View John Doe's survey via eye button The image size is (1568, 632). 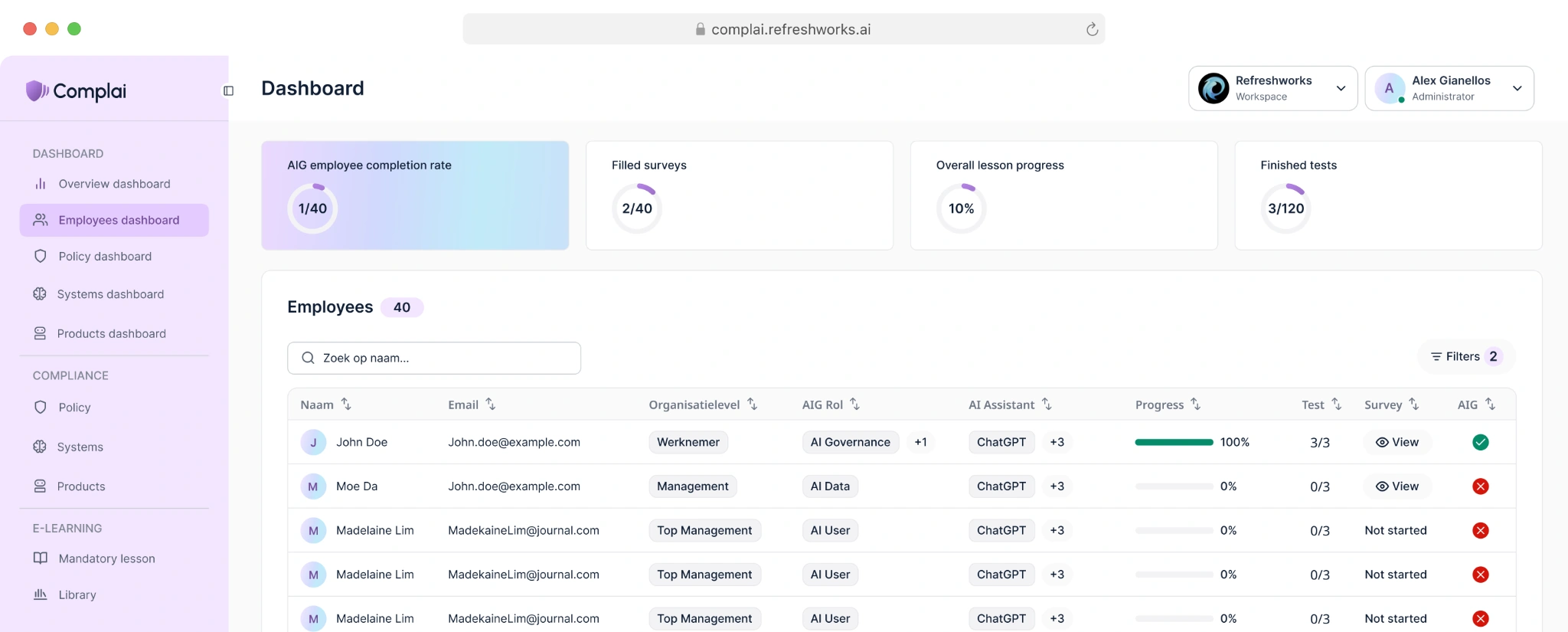1396,442
